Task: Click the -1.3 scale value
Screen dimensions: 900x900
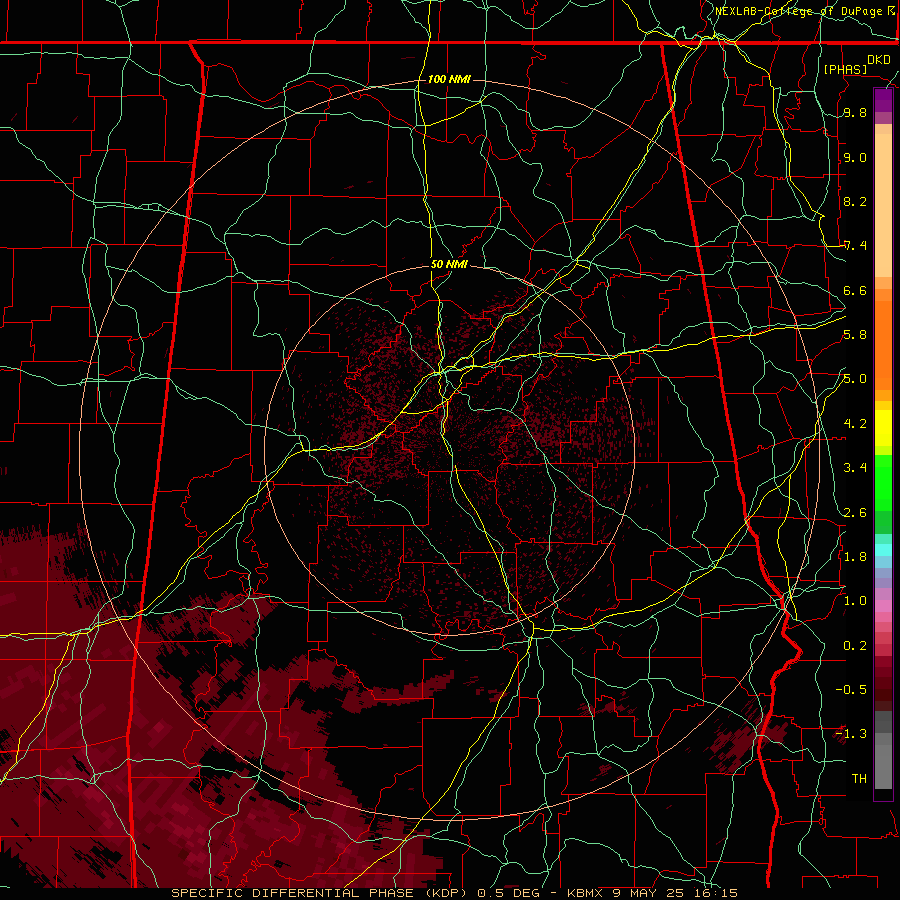Action: pos(851,734)
